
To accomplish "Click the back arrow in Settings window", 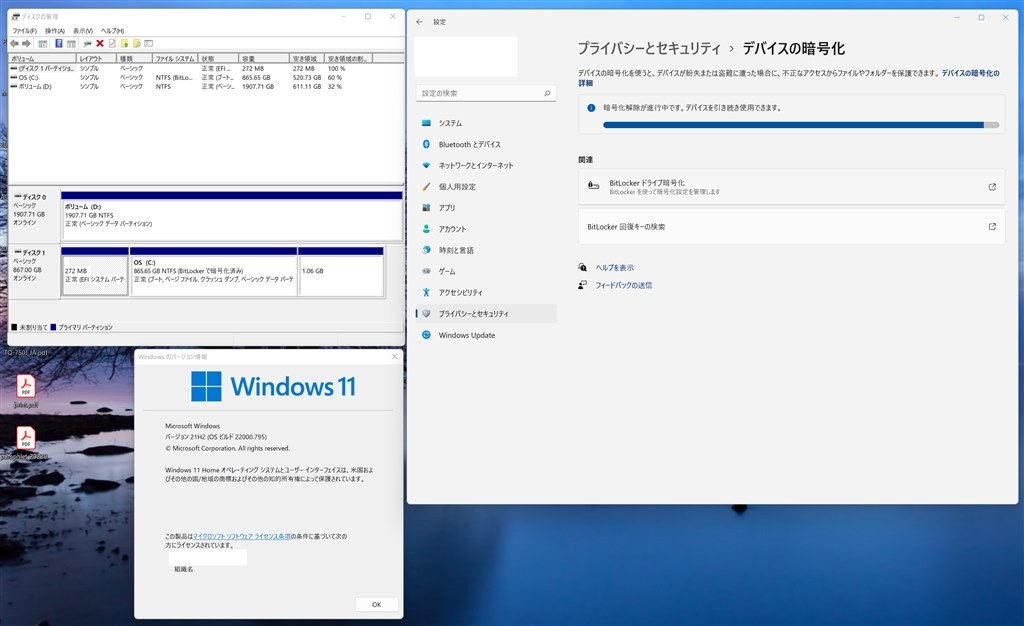I will [419, 22].
